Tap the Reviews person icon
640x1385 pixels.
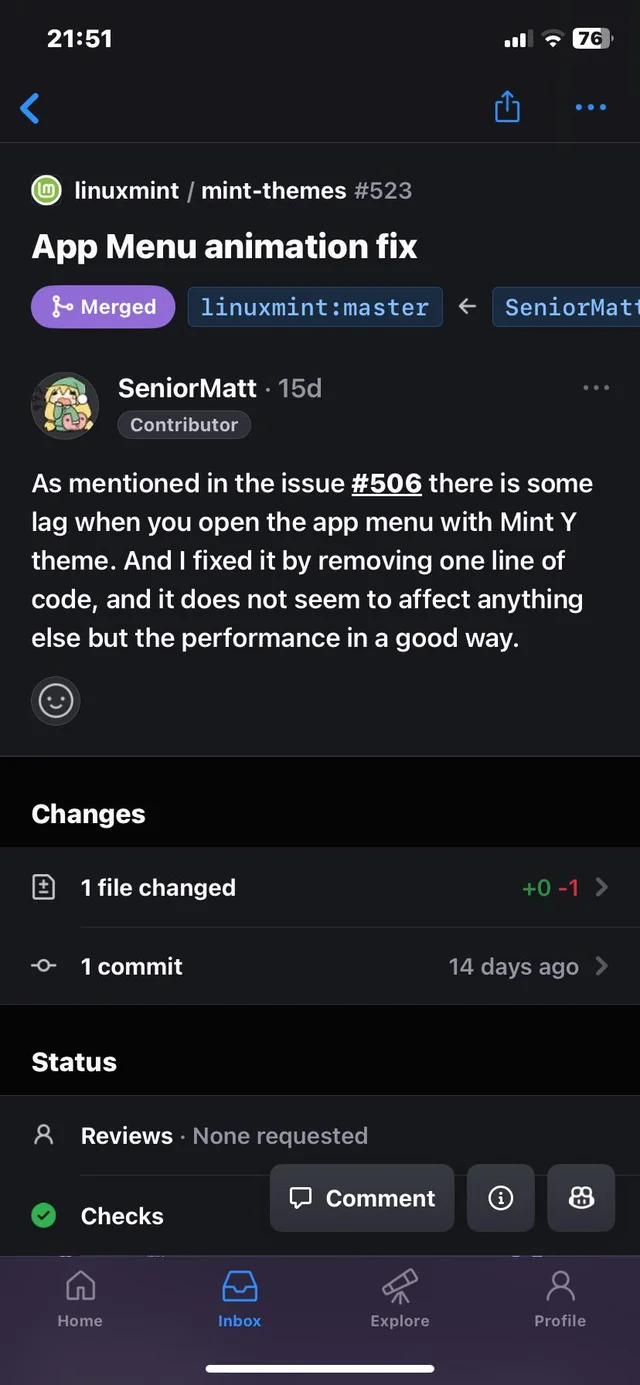pyautogui.click(x=43, y=1135)
